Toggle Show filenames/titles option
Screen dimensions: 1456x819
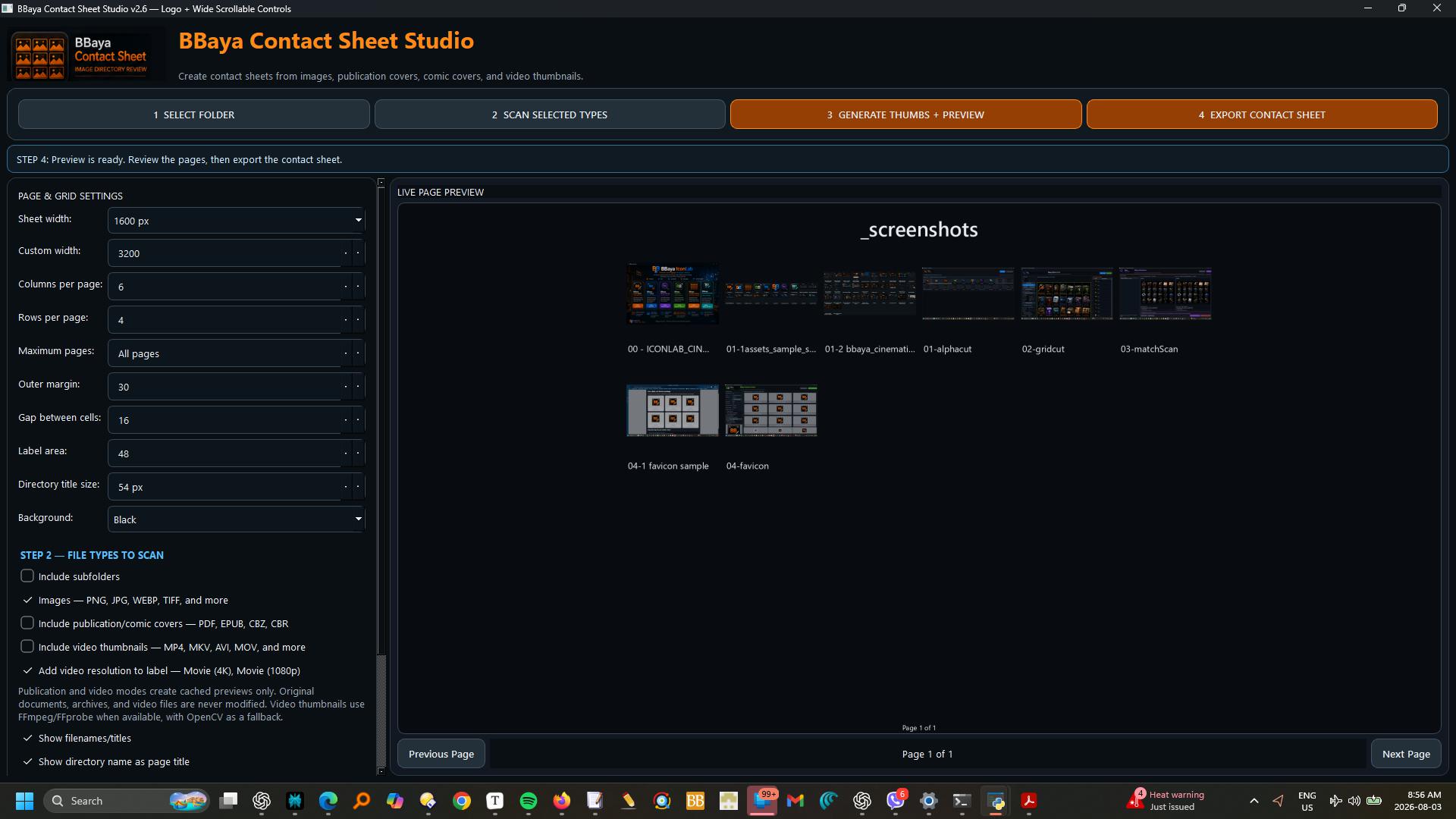click(27, 738)
